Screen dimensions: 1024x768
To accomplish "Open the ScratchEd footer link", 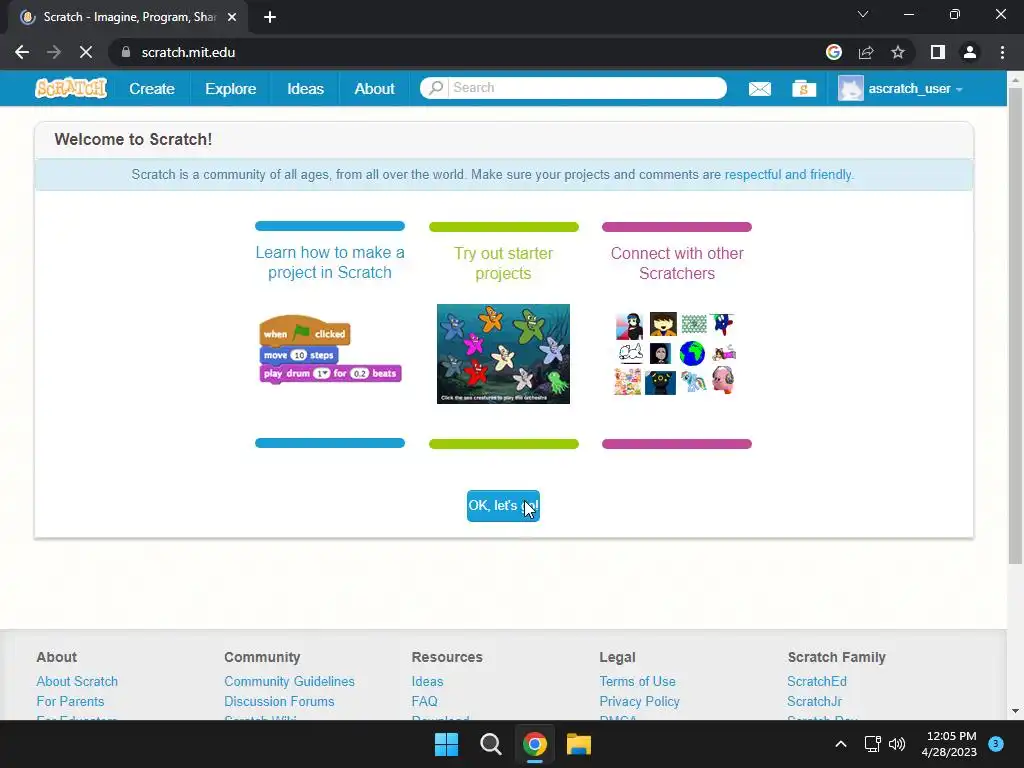I will click(x=817, y=681).
